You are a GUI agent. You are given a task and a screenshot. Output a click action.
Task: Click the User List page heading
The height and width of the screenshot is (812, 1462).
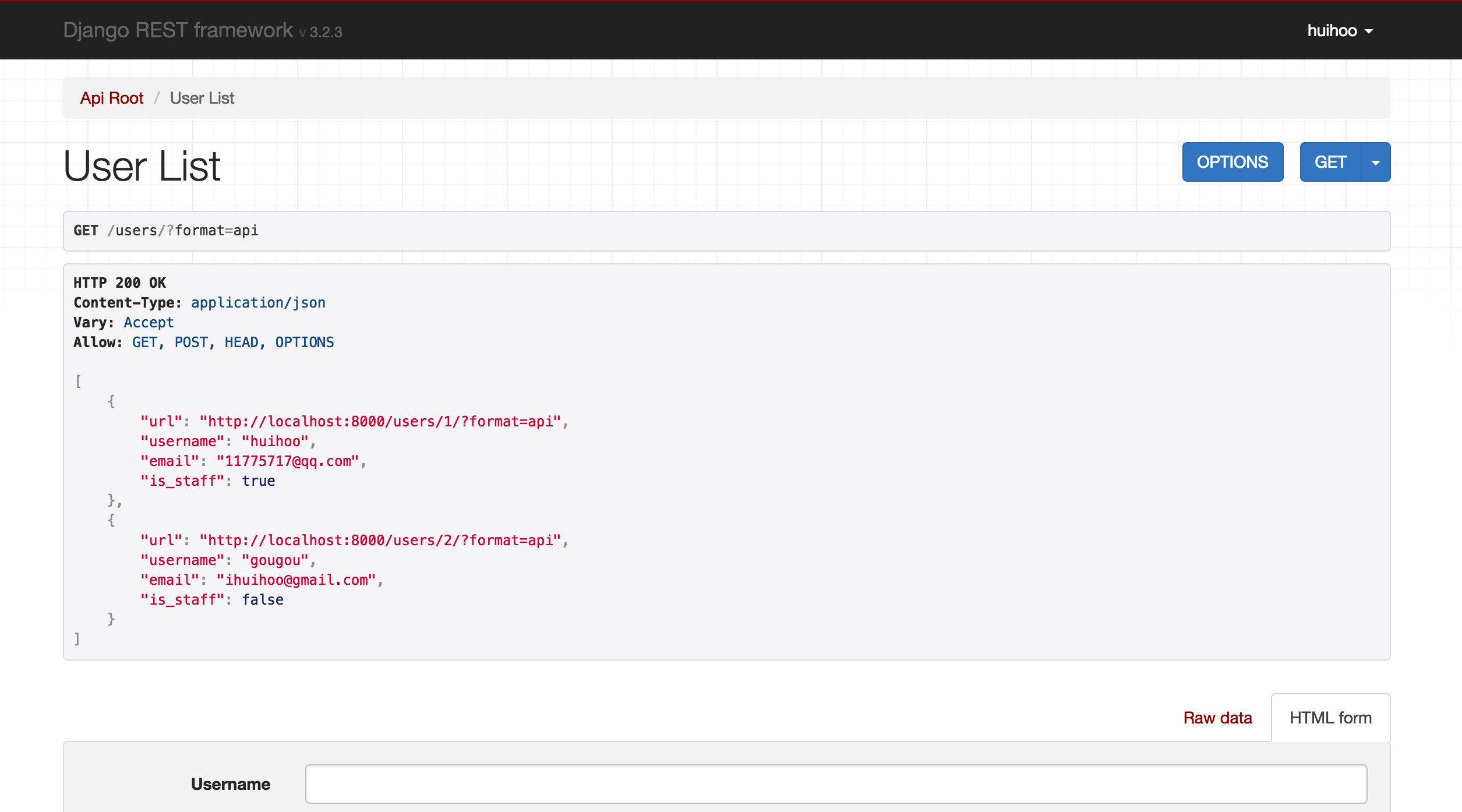point(142,166)
